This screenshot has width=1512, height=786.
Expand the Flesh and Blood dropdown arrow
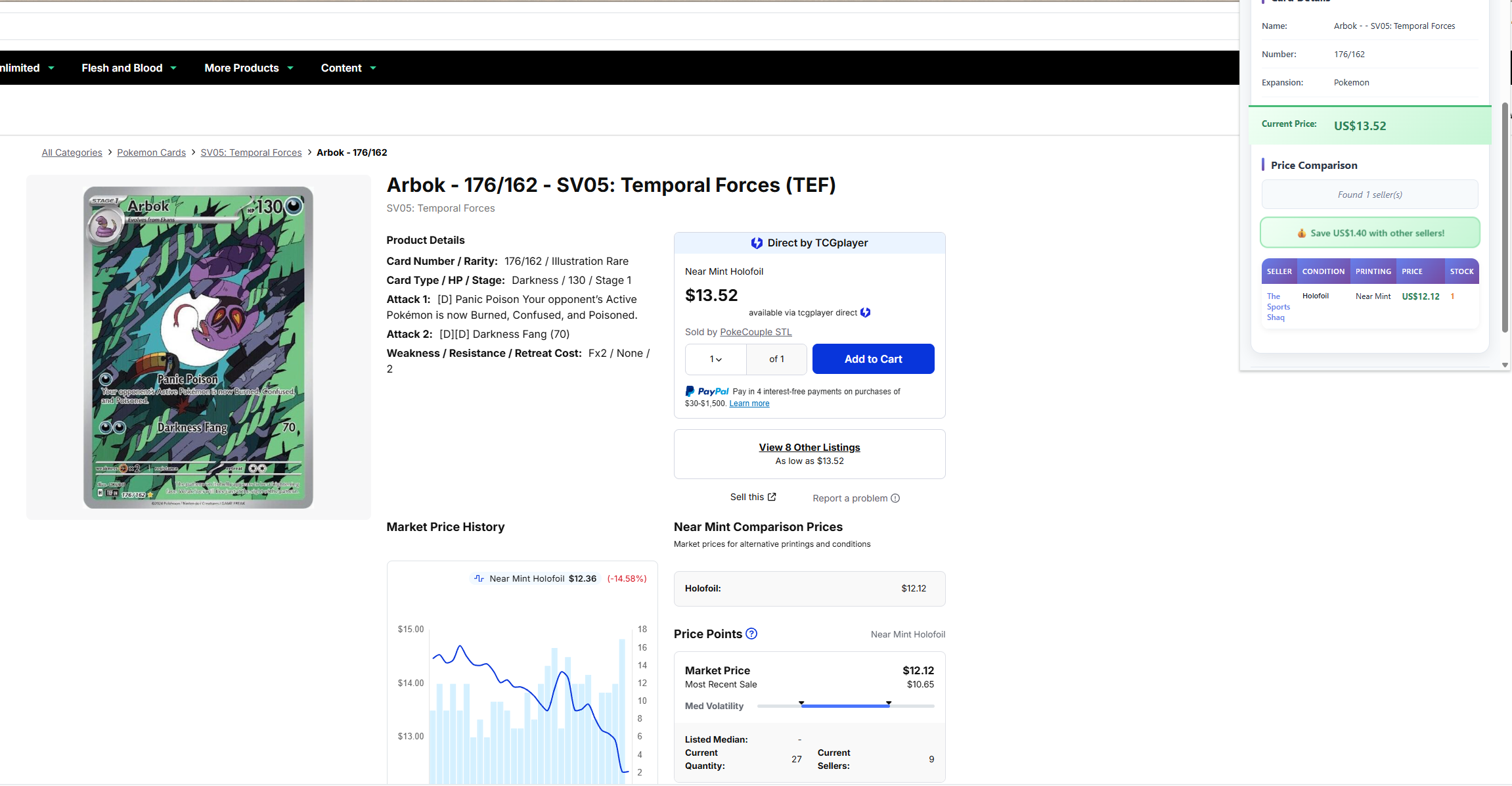pos(173,68)
